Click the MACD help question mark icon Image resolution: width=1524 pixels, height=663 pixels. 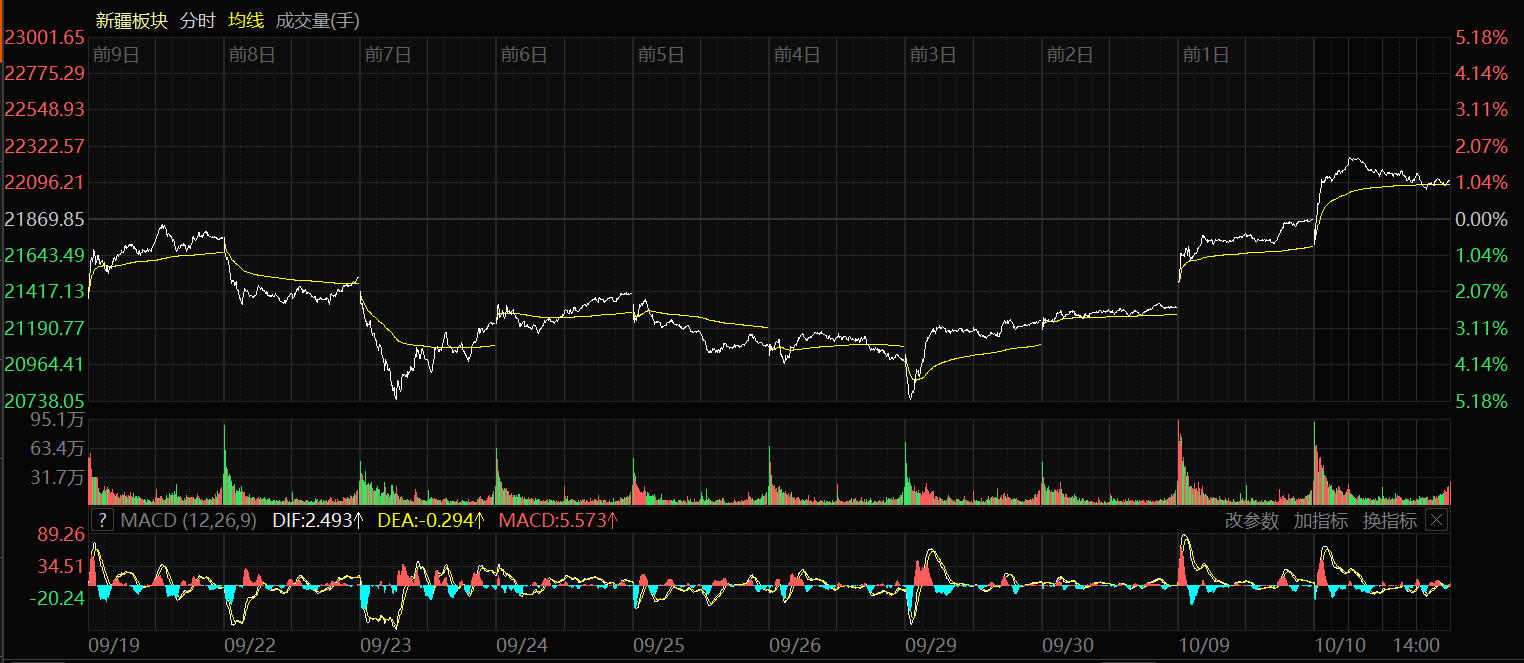point(102,520)
